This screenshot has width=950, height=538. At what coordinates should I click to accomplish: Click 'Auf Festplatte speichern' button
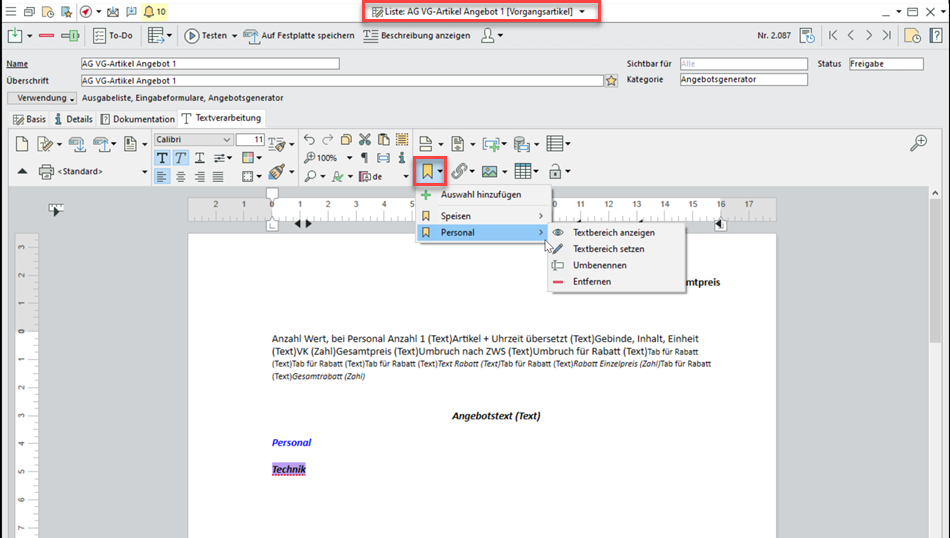point(299,36)
